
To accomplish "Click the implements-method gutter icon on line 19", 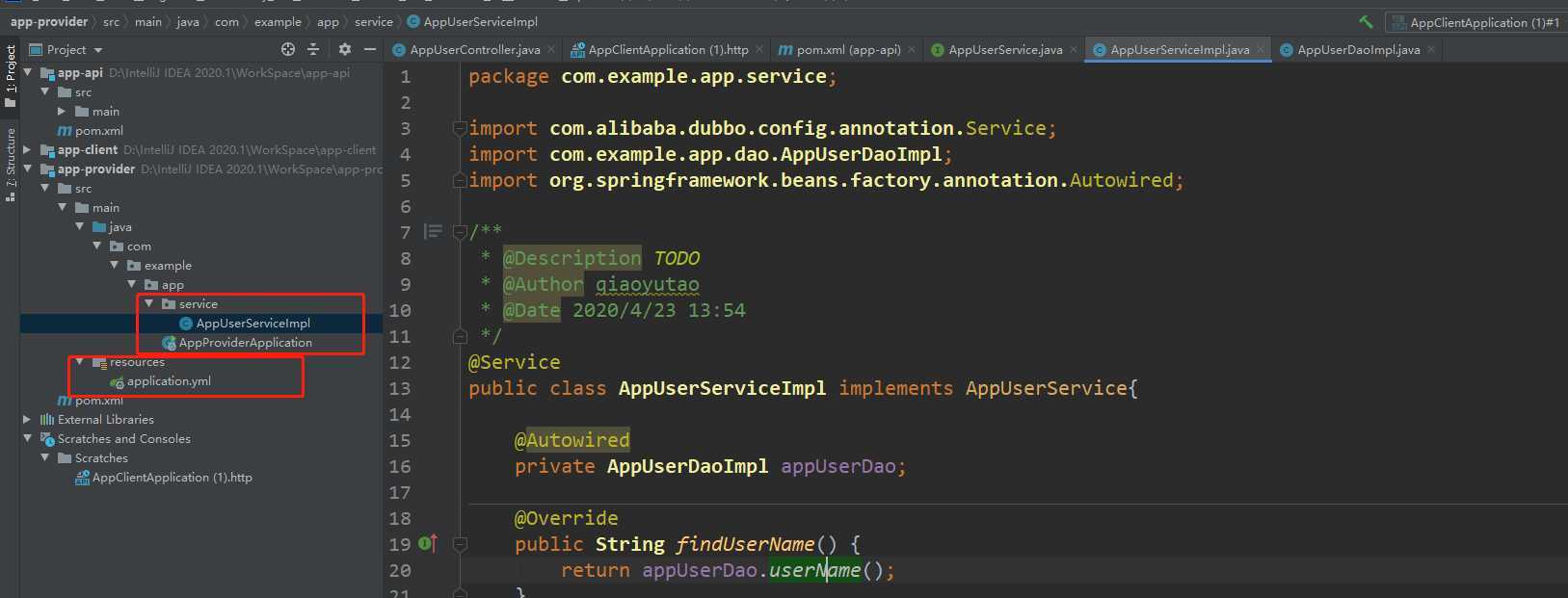I will point(429,544).
